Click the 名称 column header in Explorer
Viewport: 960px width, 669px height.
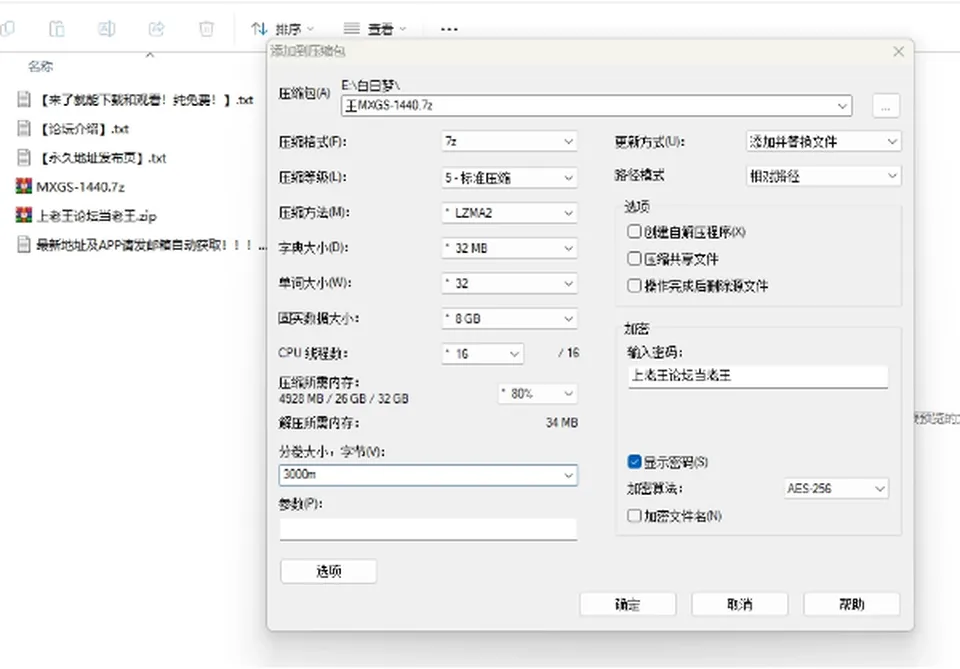pos(40,66)
